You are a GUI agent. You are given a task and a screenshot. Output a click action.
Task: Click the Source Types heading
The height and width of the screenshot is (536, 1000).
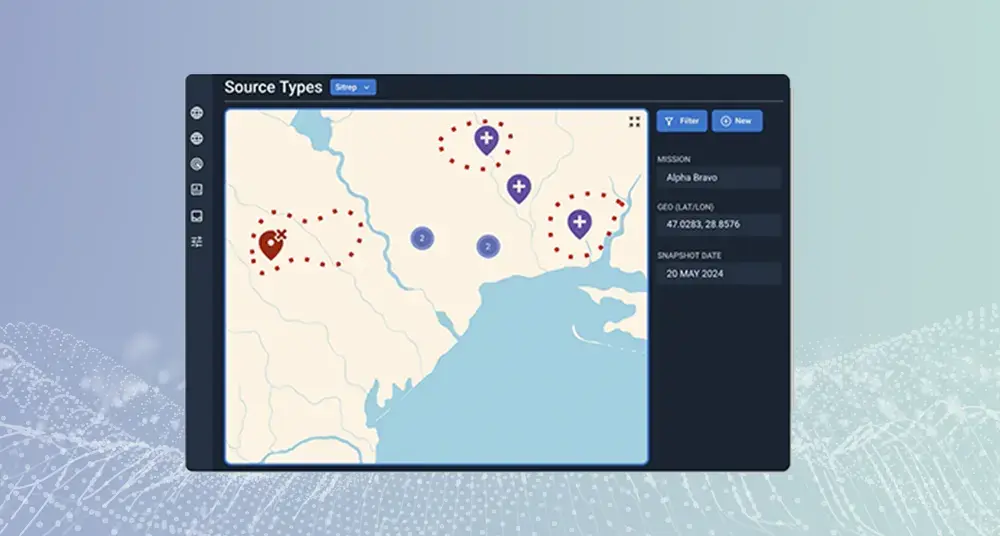273,87
